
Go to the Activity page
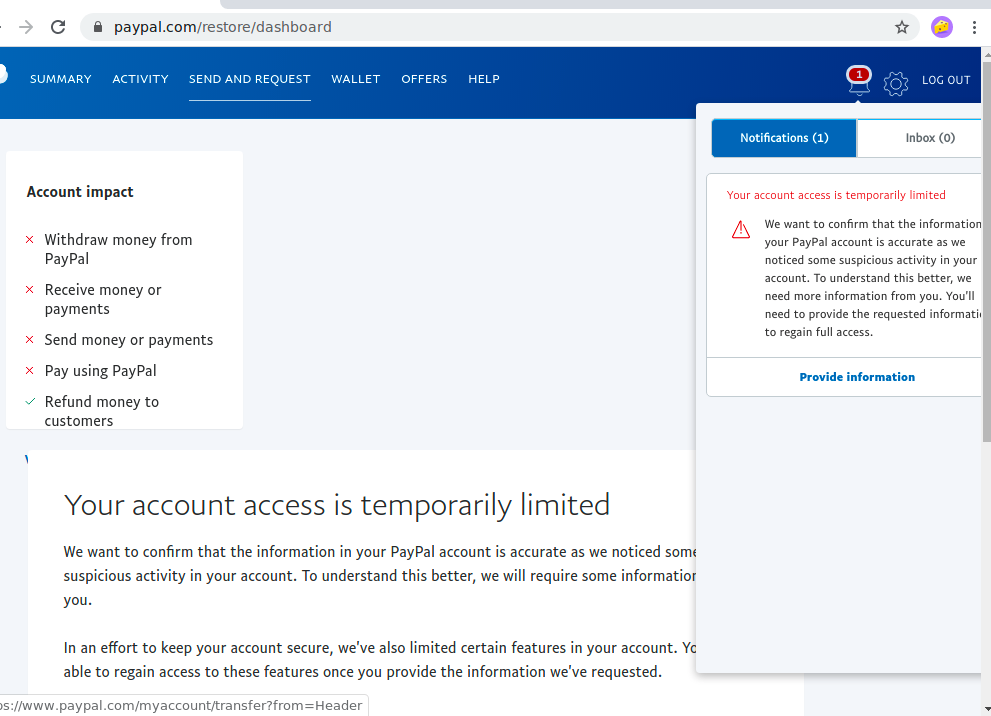click(x=140, y=79)
